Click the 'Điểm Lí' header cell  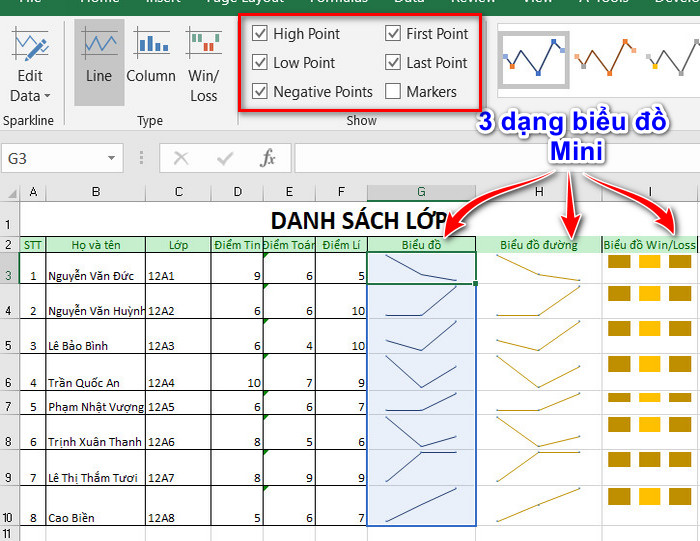click(342, 245)
